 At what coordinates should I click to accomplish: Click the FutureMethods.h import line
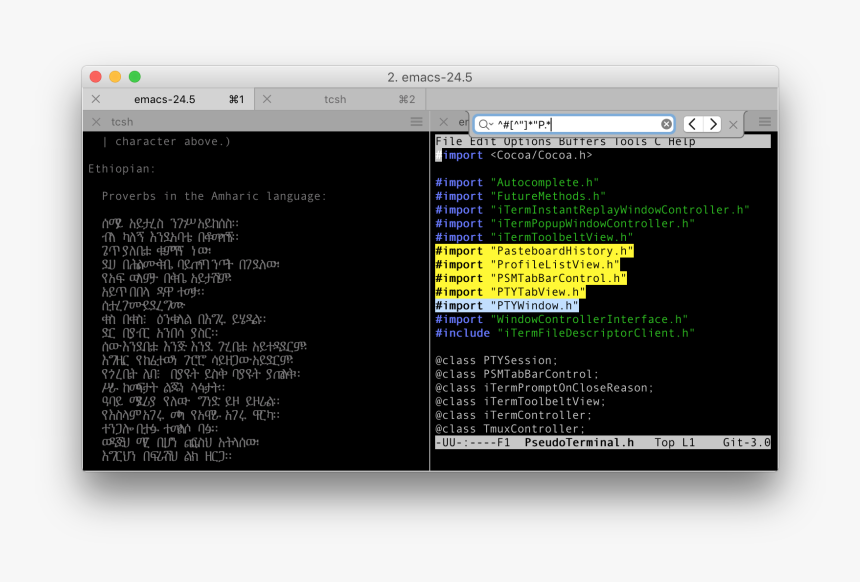pyautogui.click(x=520, y=196)
